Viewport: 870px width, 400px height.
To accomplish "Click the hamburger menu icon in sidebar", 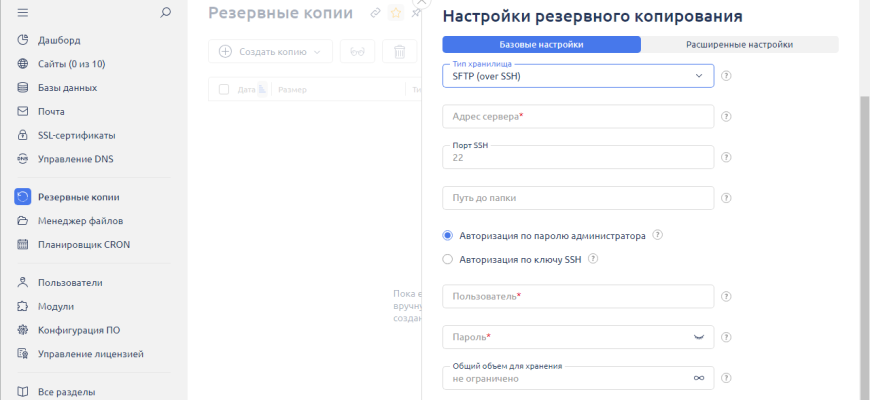I will point(23,12).
